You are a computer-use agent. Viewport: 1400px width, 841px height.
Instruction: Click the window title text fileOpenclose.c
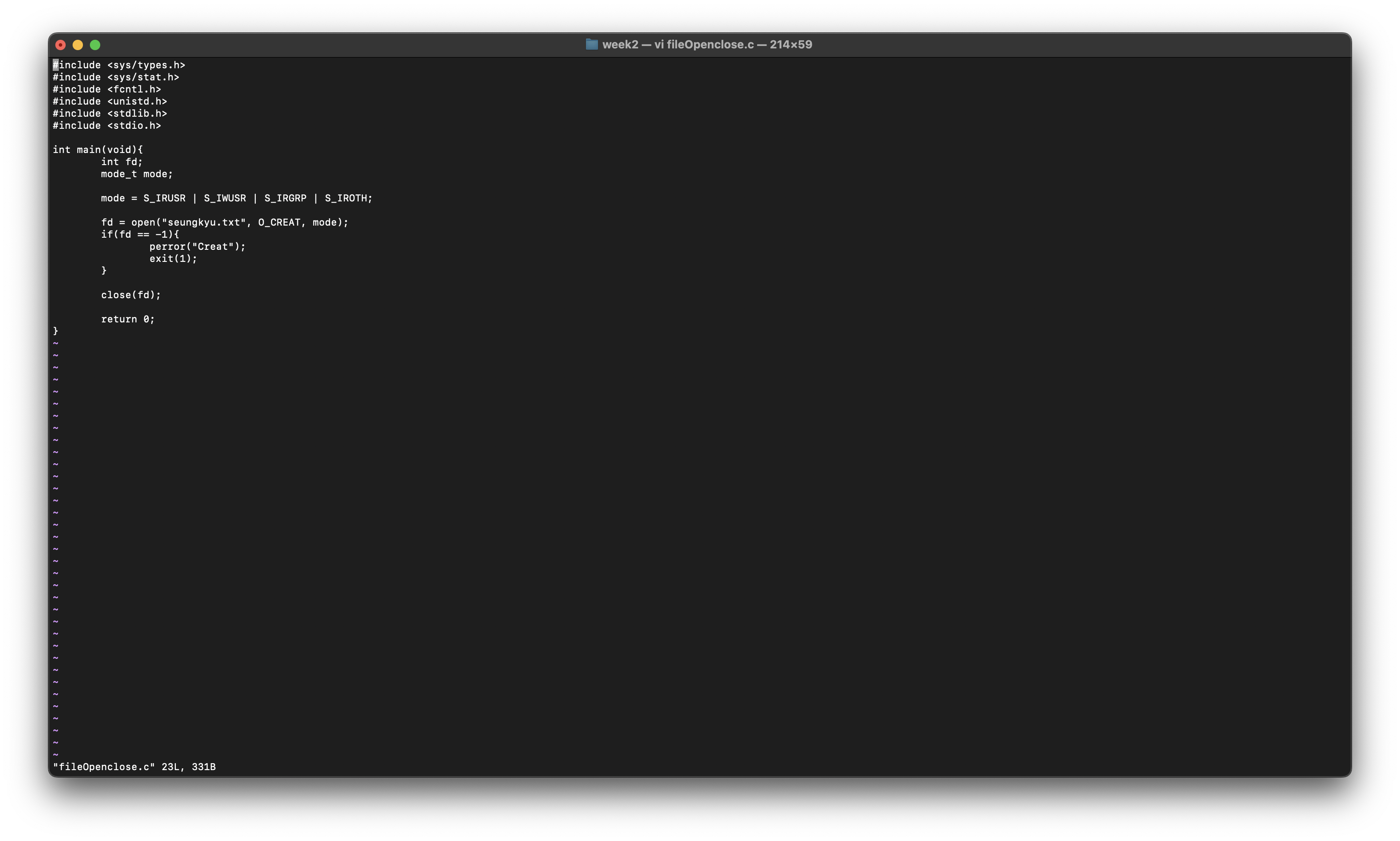click(x=710, y=44)
